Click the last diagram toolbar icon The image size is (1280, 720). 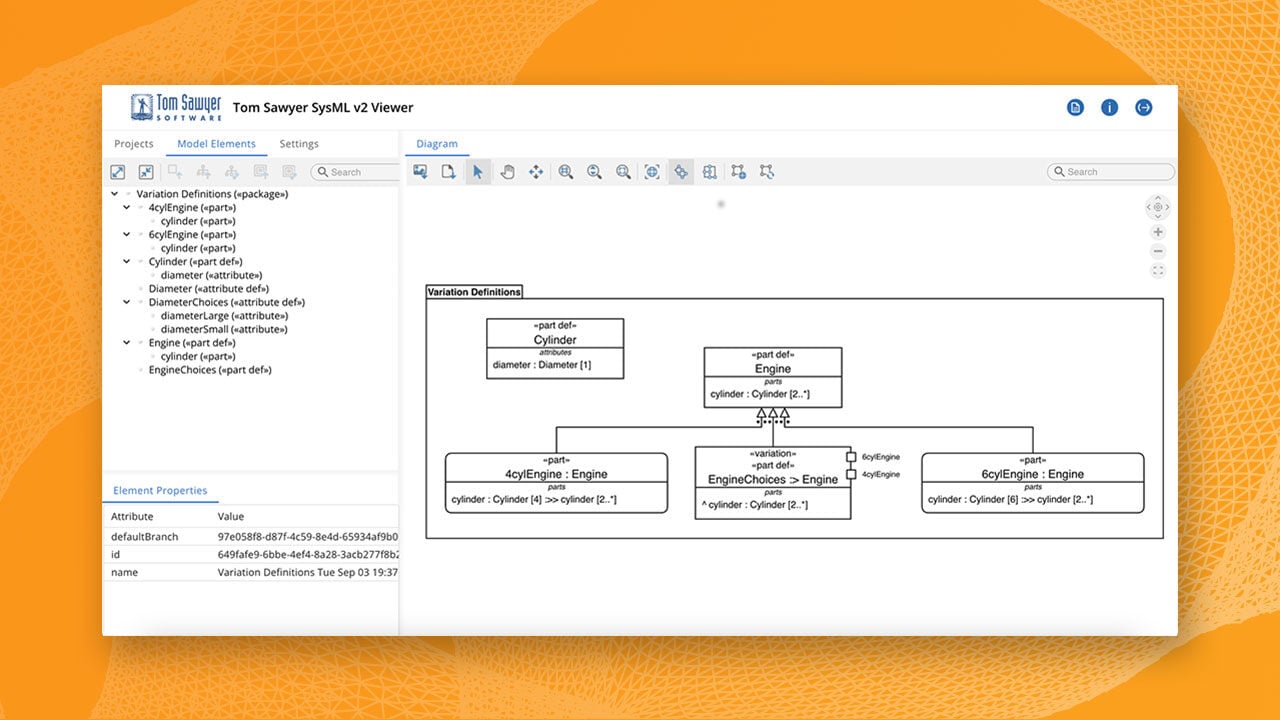[x=767, y=172]
